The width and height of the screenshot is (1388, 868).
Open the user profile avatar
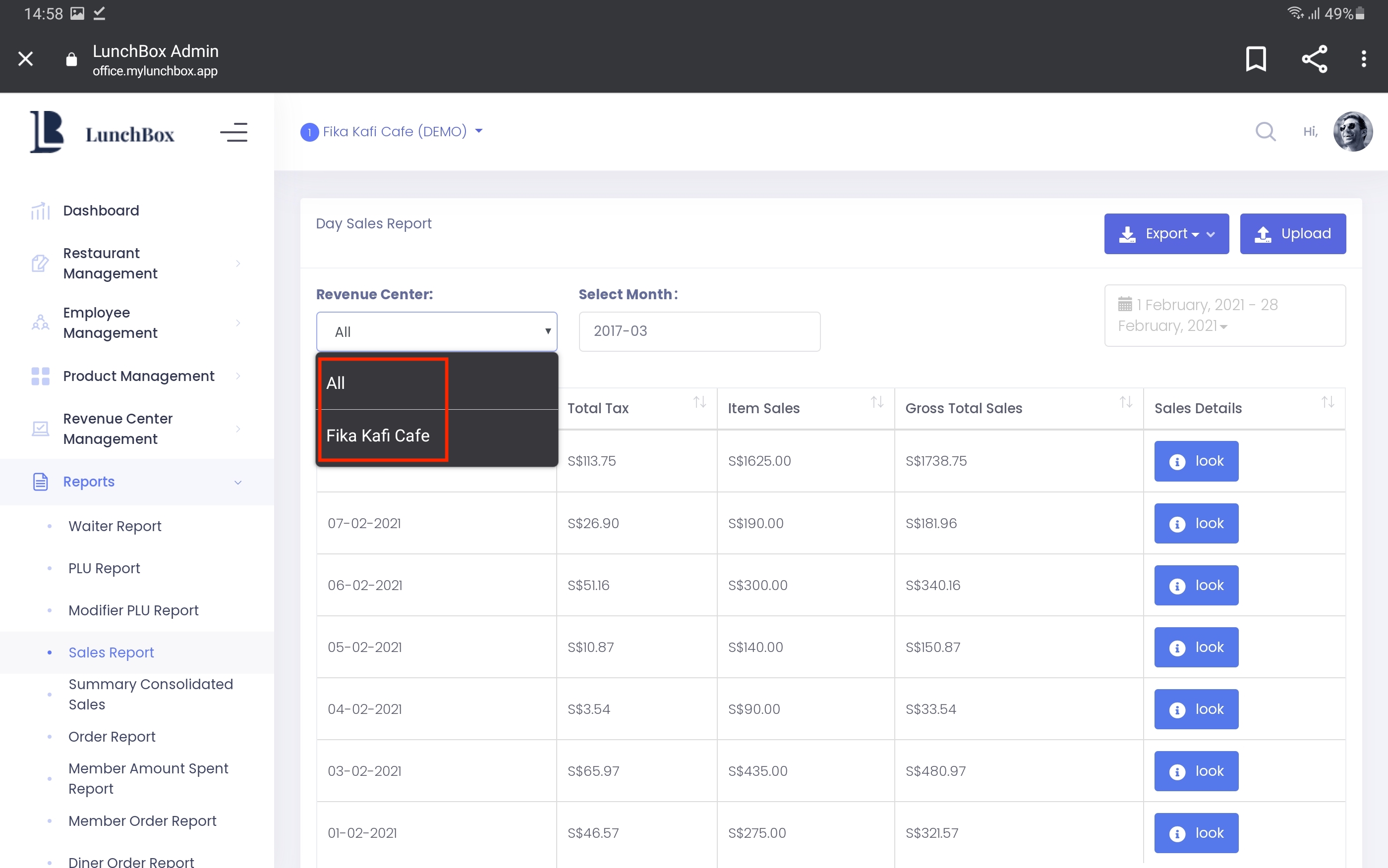[1352, 131]
